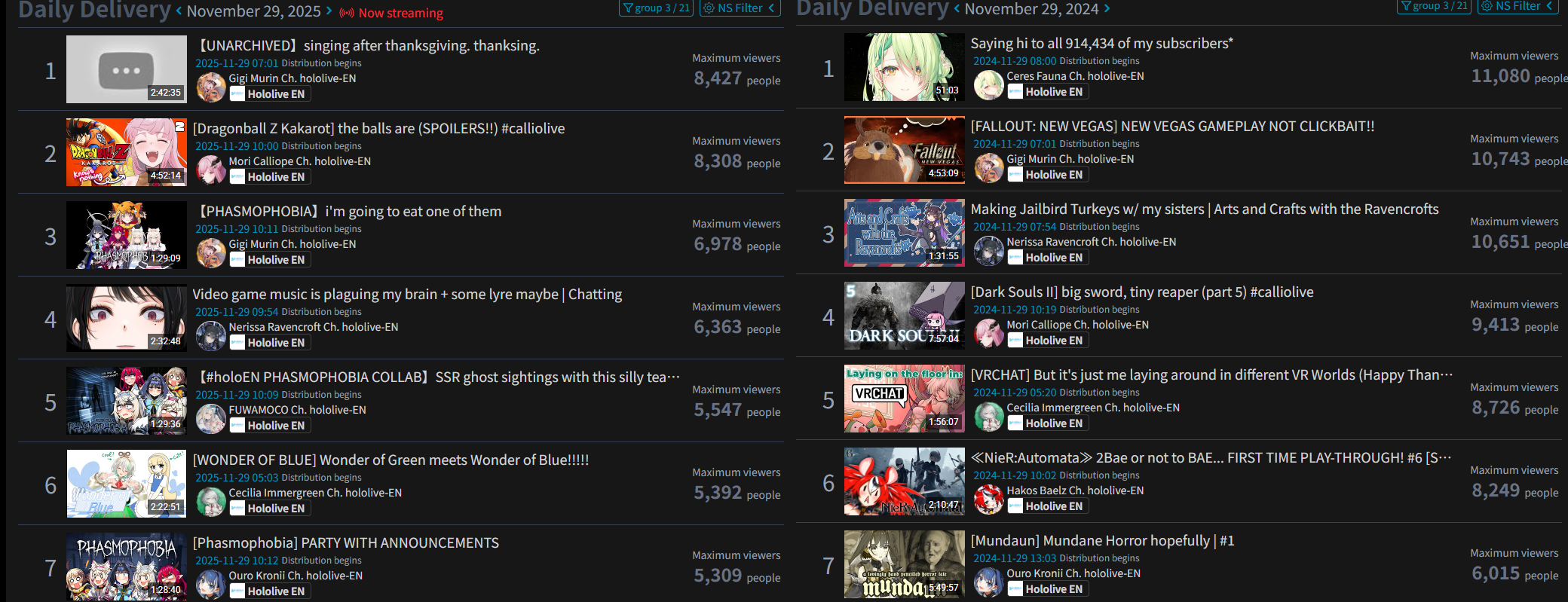This screenshot has width=1568, height=602.
Task: Expand the left panel NS Filter
Action: point(740,8)
